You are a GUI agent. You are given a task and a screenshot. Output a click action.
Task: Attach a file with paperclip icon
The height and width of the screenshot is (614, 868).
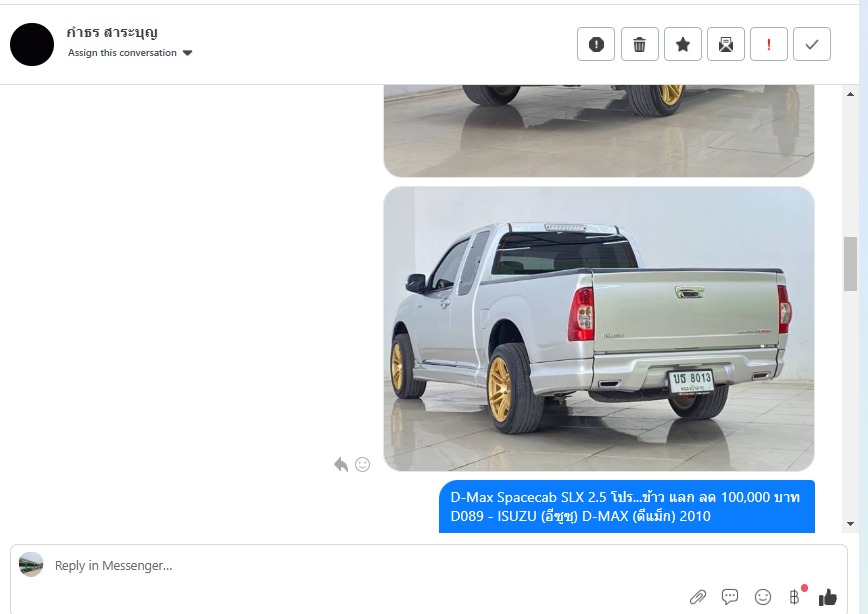[x=698, y=597]
